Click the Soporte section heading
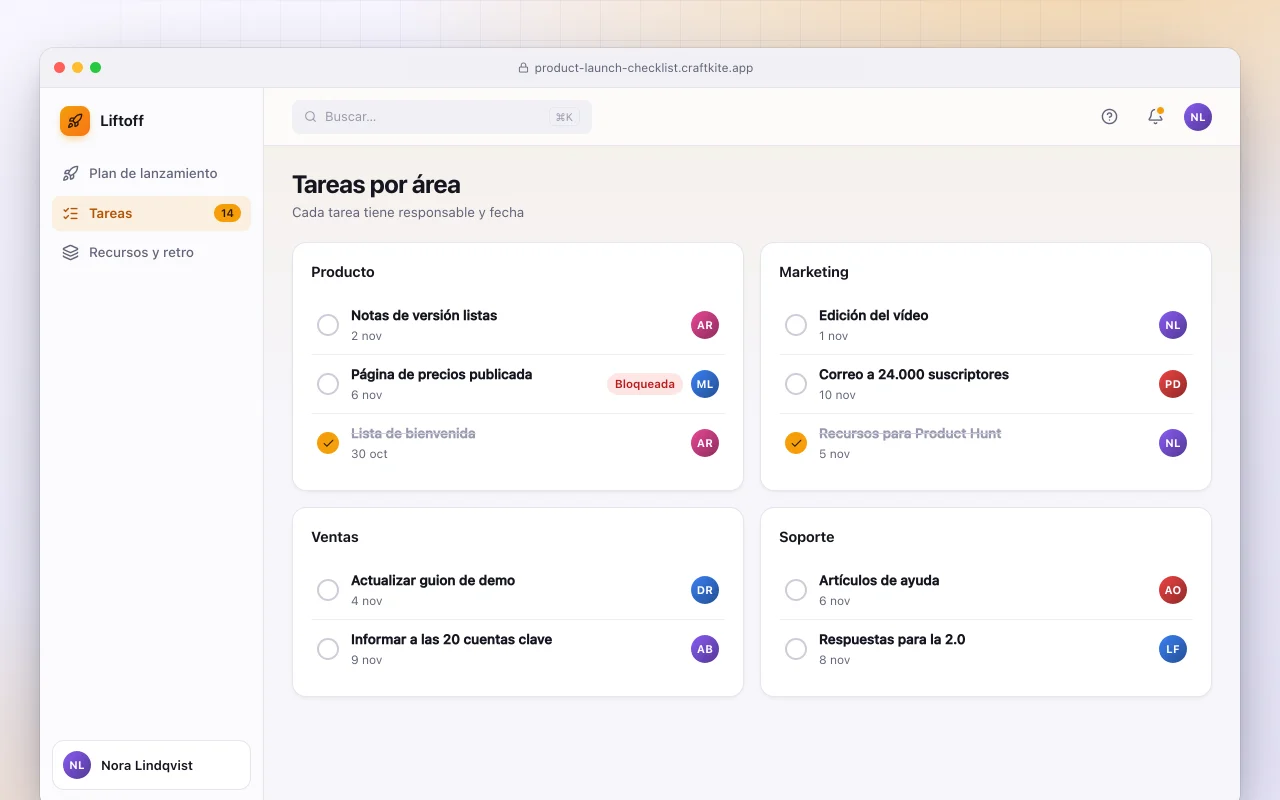Screen dimensions: 1280x800 (807, 537)
